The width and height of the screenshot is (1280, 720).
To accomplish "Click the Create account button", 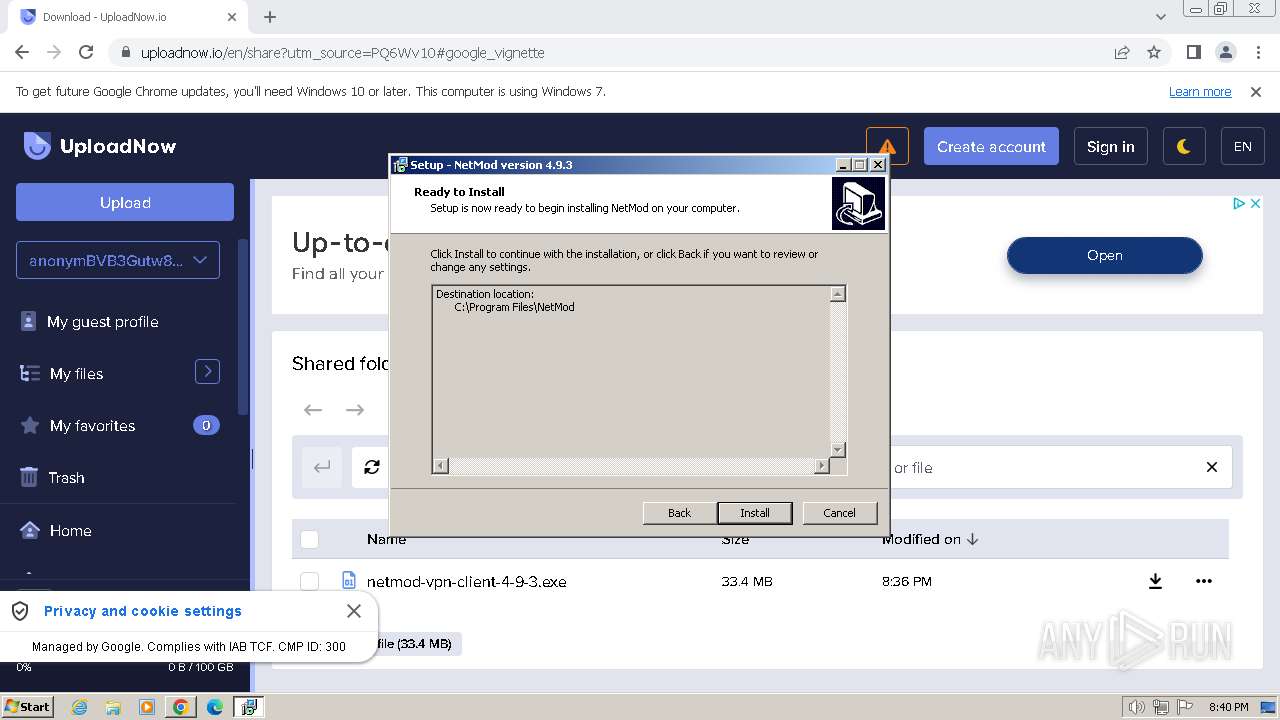I will [x=991, y=147].
